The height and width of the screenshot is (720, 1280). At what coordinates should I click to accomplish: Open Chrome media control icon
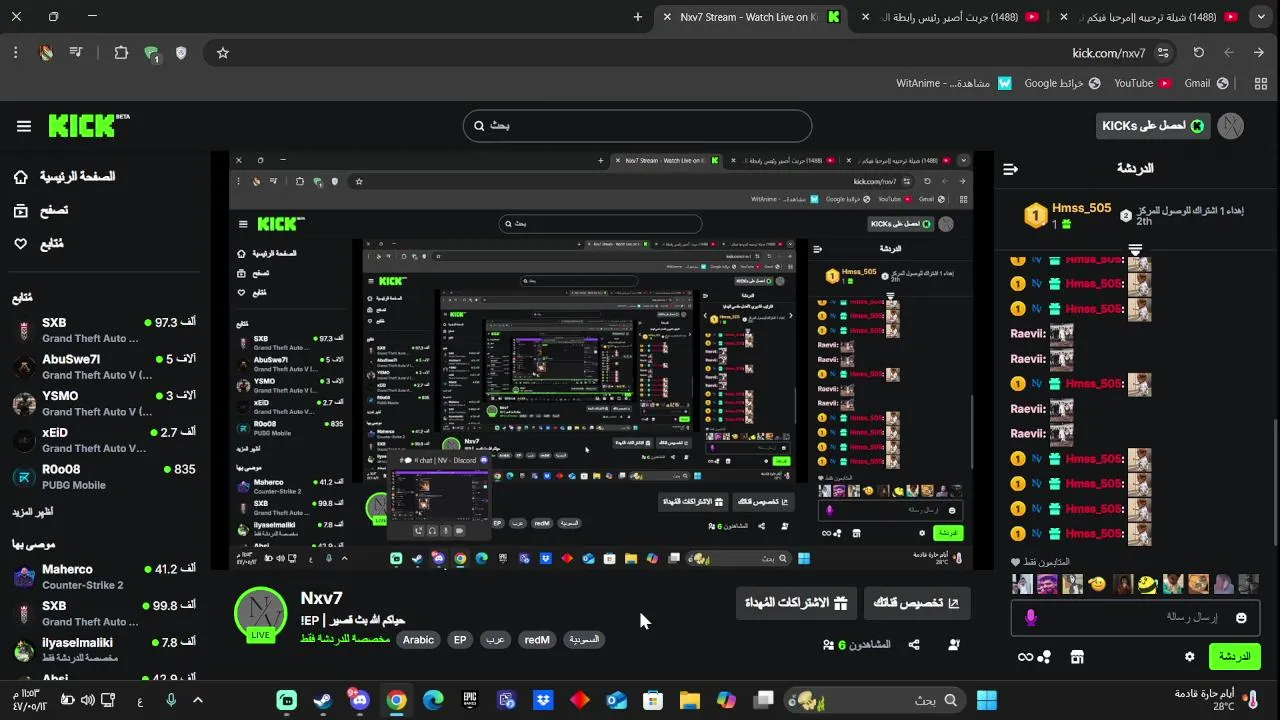coord(76,53)
